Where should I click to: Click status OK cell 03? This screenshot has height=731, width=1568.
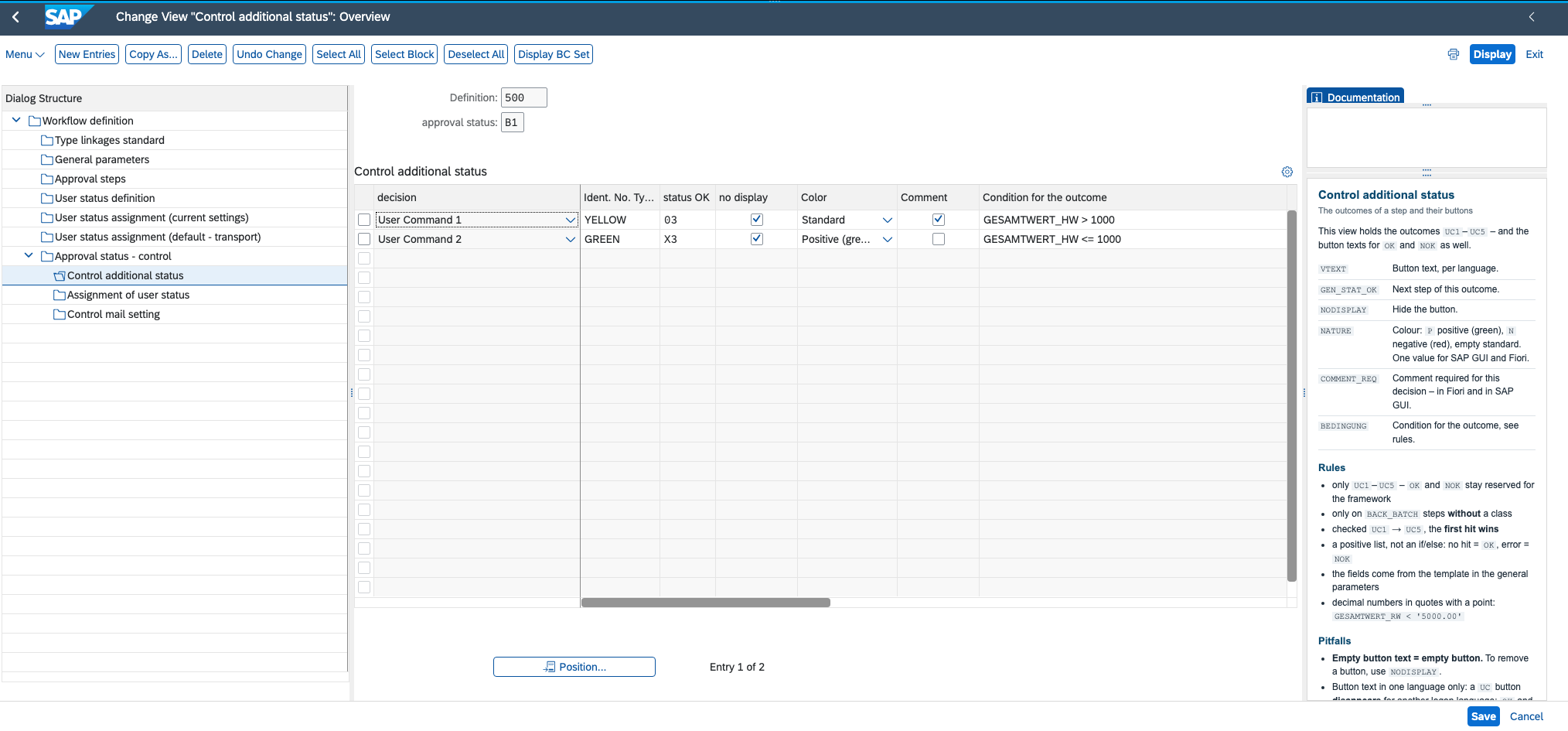pos(687,220)
